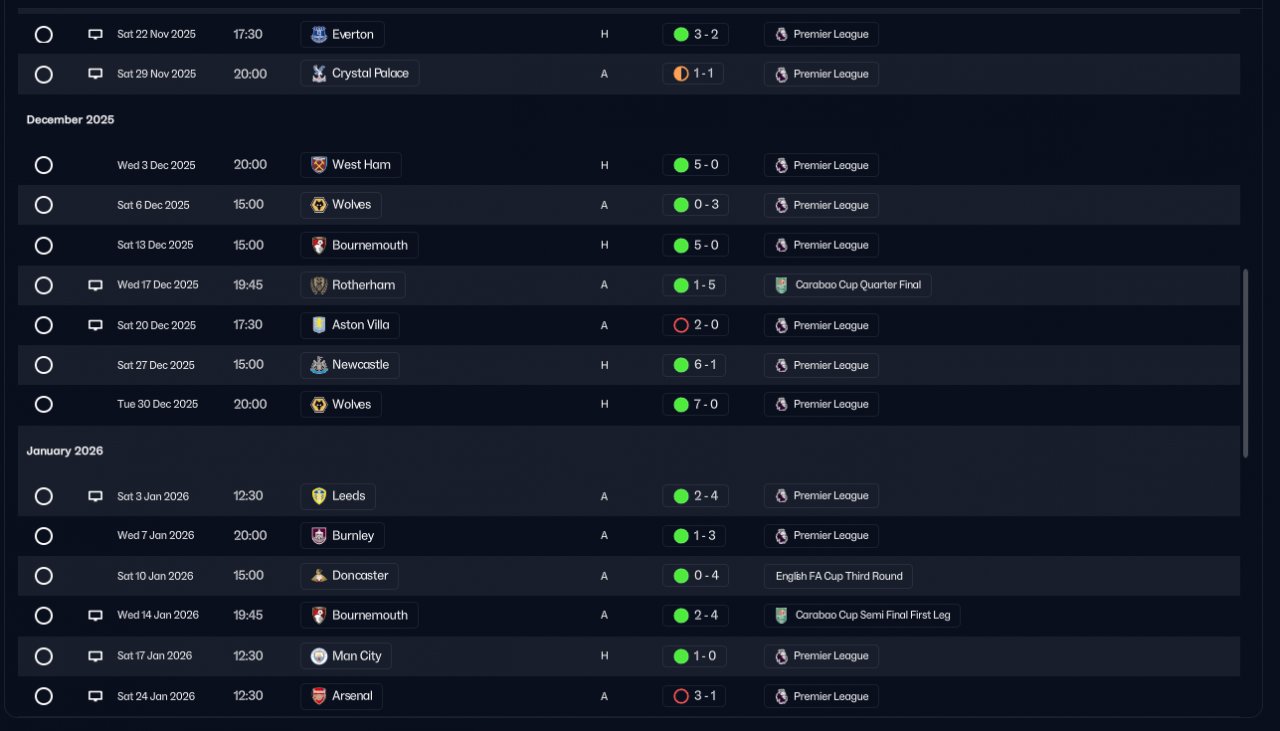Open Carabao Cup Semi Final First Leg competition

pyautogui.click(x=862, y=615)
